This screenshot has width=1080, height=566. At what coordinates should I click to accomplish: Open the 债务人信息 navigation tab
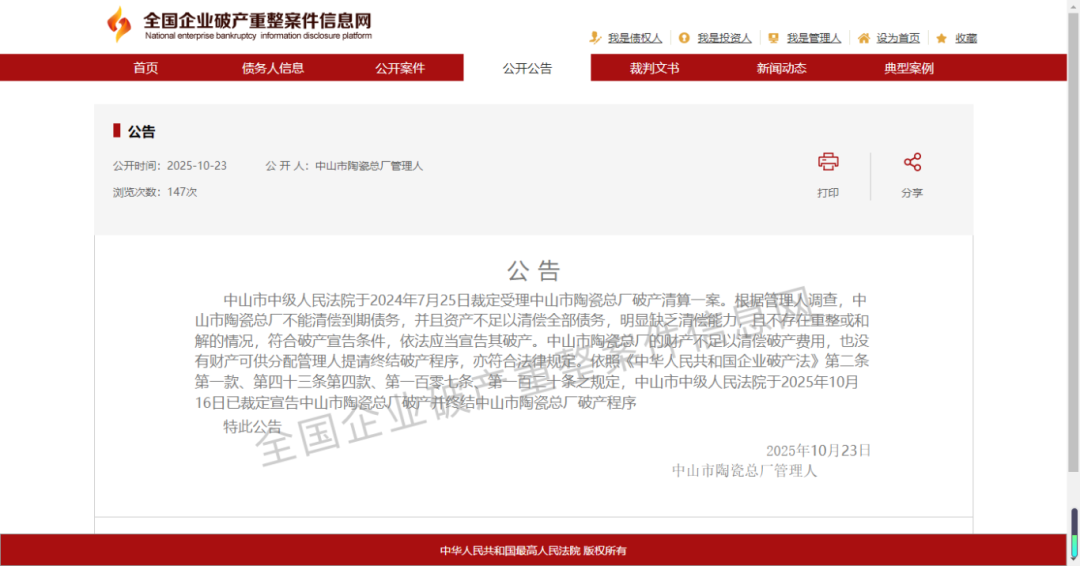(273, 67)
